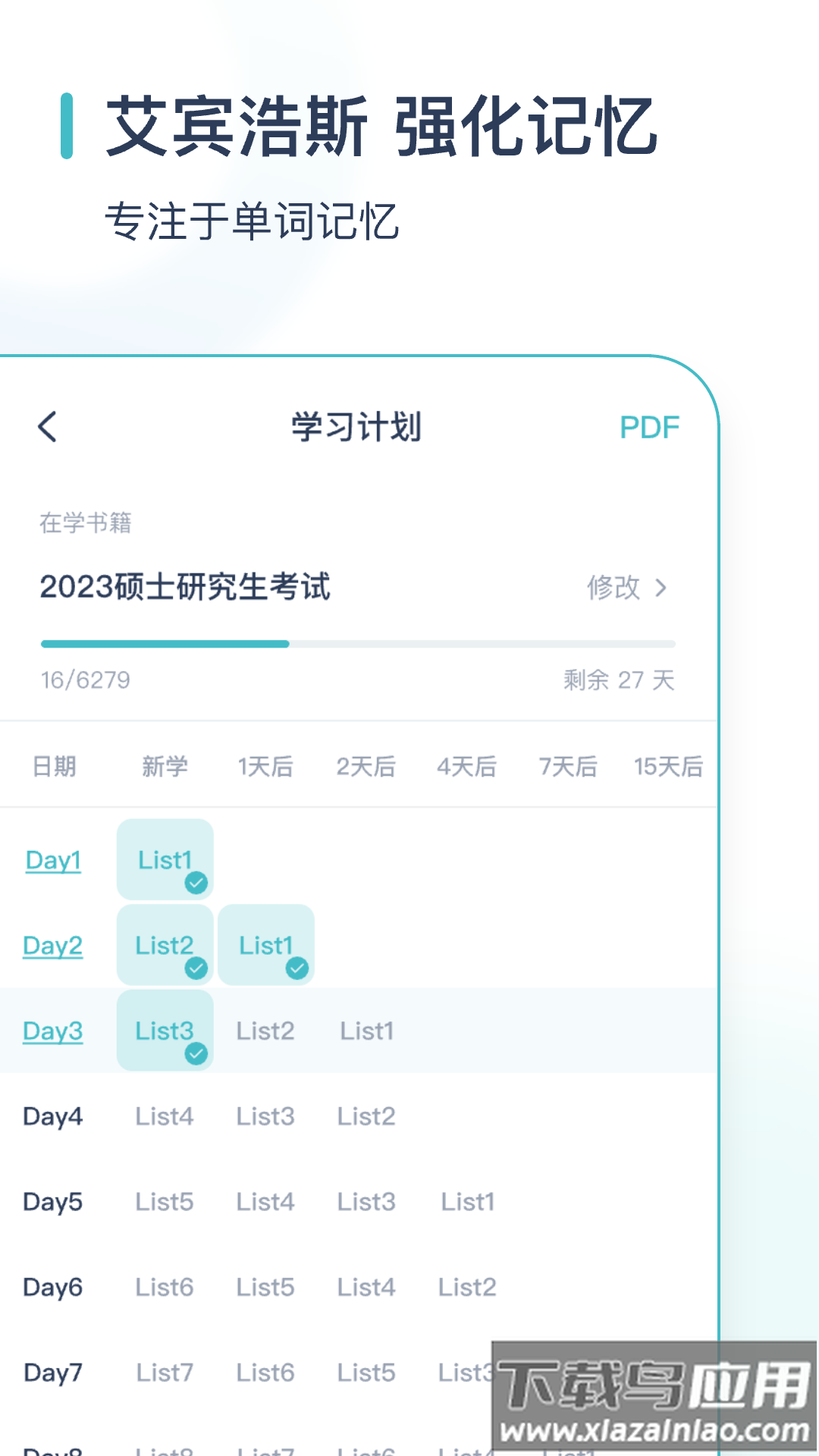Select the 7天后 review column header
This screenshot has height=1456, width=819.
point(566,766)
